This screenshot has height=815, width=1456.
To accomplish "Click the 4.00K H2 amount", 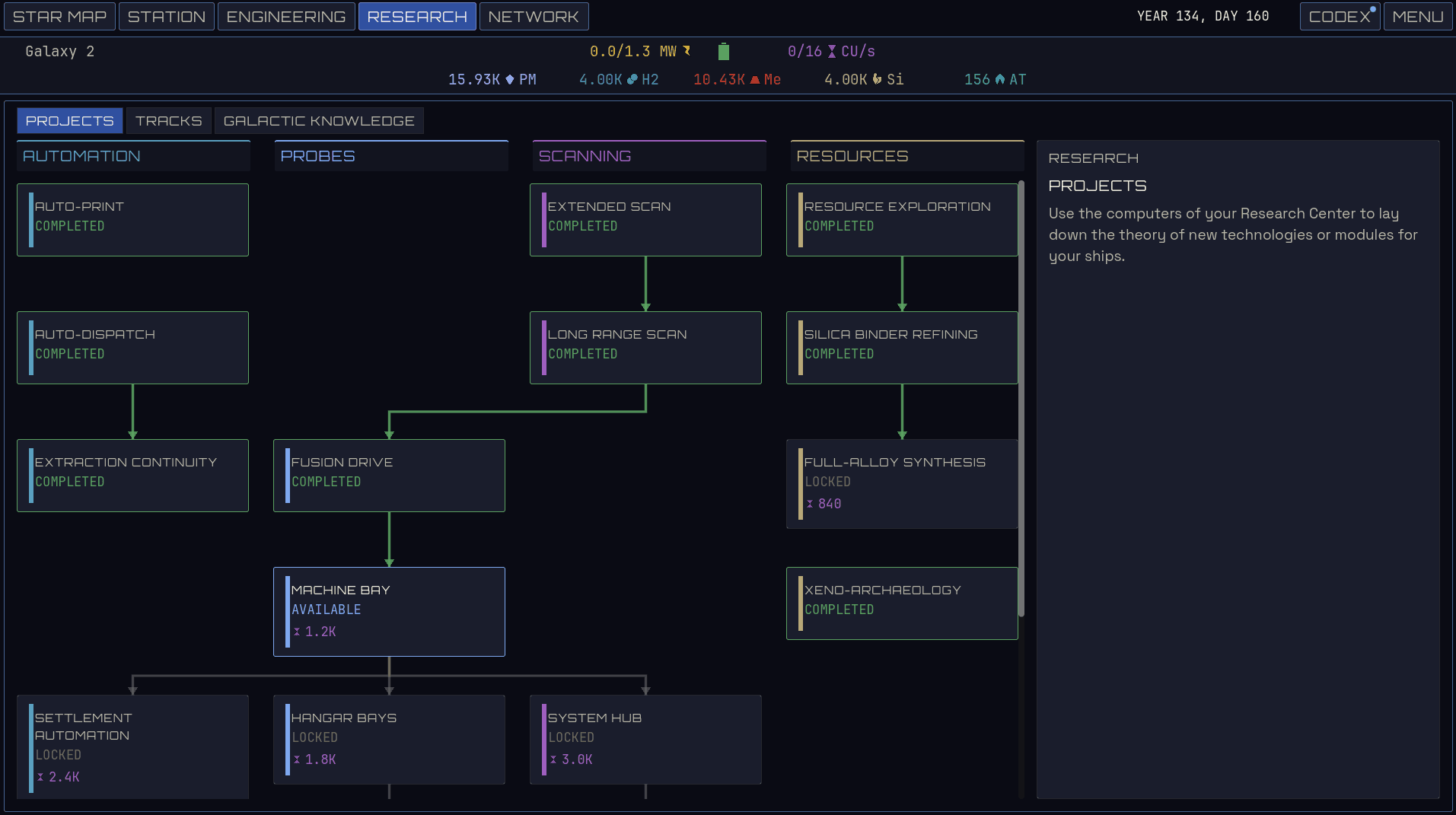I will [x=601, y=79].
